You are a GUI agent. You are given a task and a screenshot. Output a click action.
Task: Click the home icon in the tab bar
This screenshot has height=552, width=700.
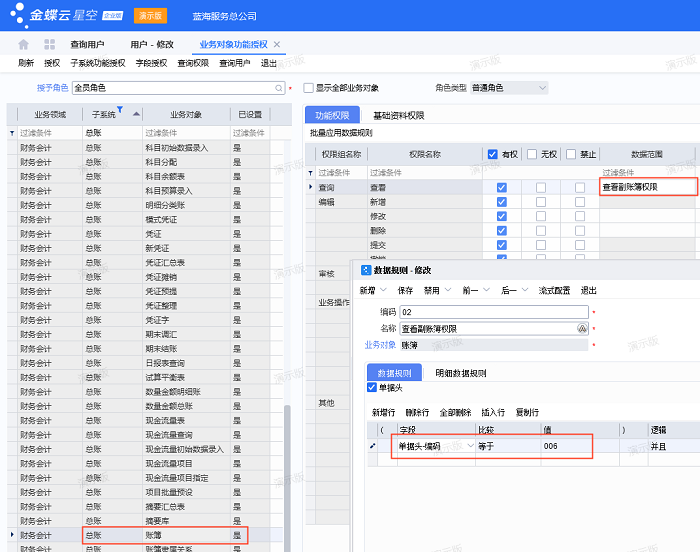click(23, 45)
